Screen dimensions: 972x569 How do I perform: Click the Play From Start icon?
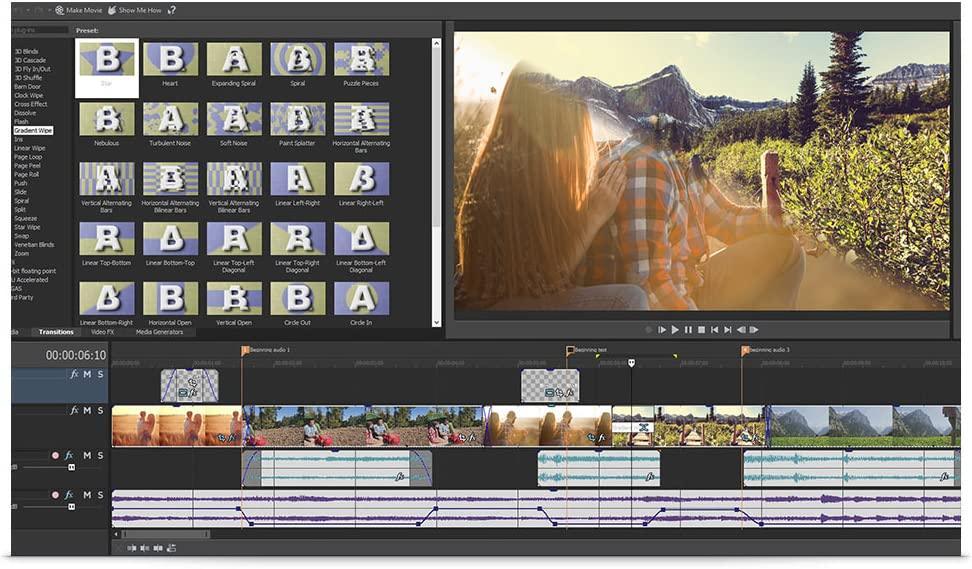(x=662, y=329)
